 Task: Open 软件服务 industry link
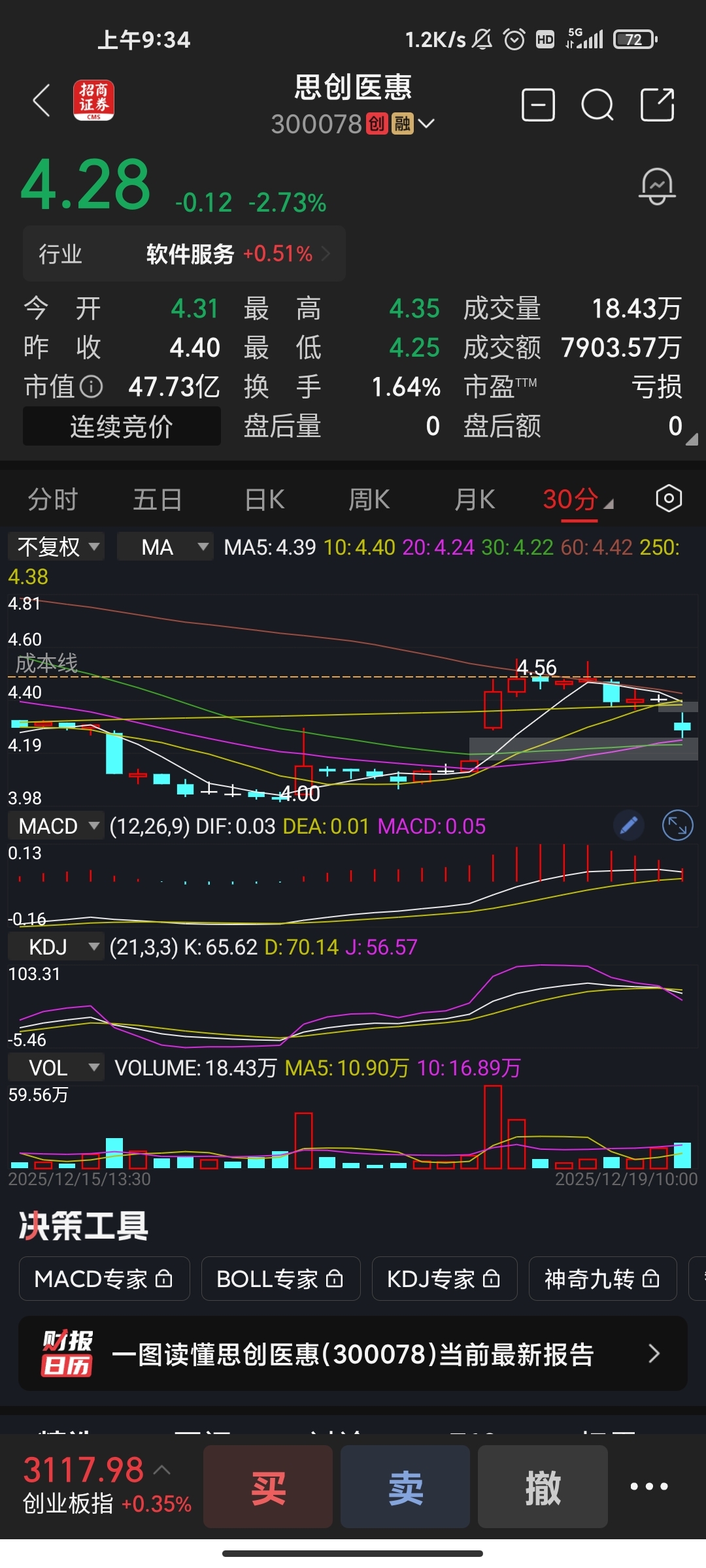tap(184, 253)
